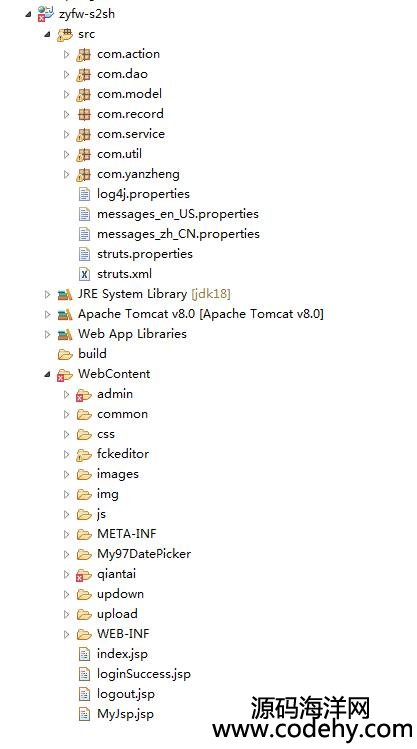The image size is (417, 749).
Task: Collapse the zyfw-s2sh project node
Action: click(x=28, y=14)
